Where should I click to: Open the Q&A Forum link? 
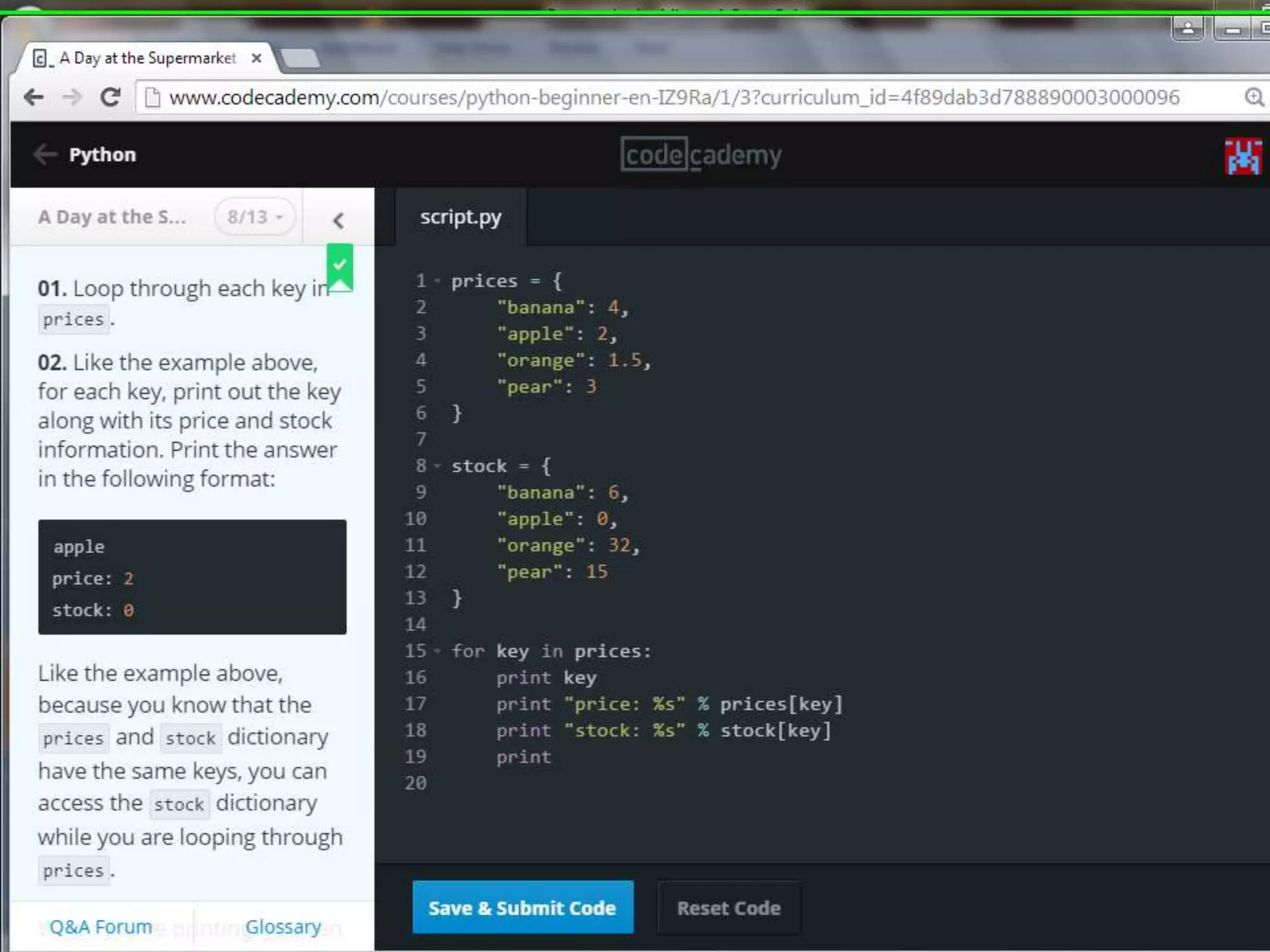click(100, 927)
